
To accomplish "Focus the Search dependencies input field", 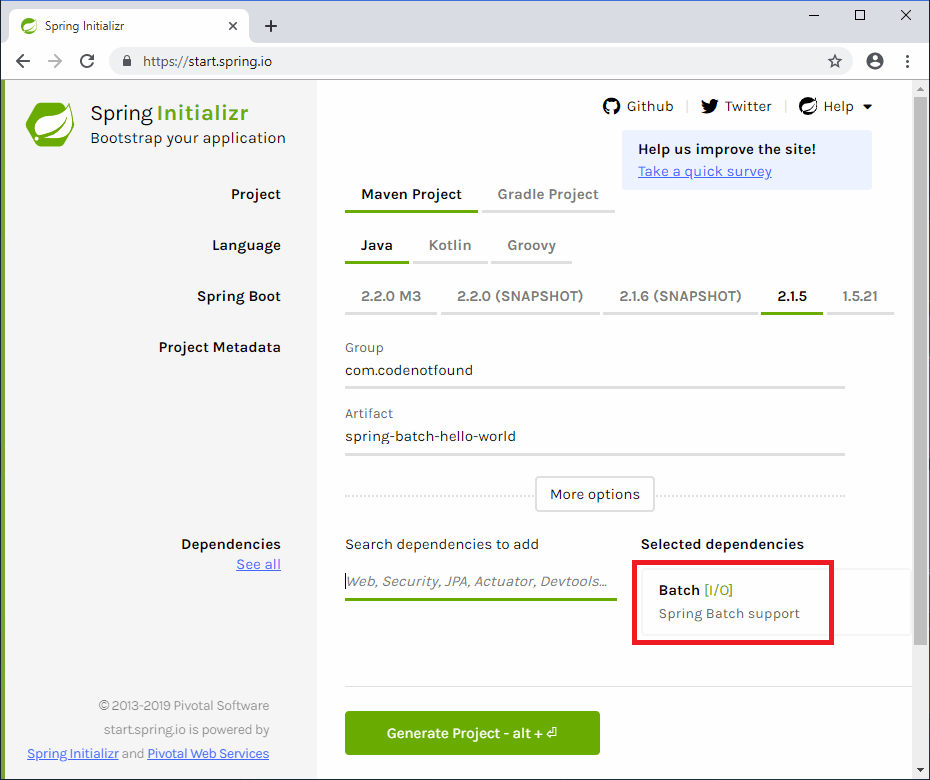I will pyautogui.click(x=480, y=581).
